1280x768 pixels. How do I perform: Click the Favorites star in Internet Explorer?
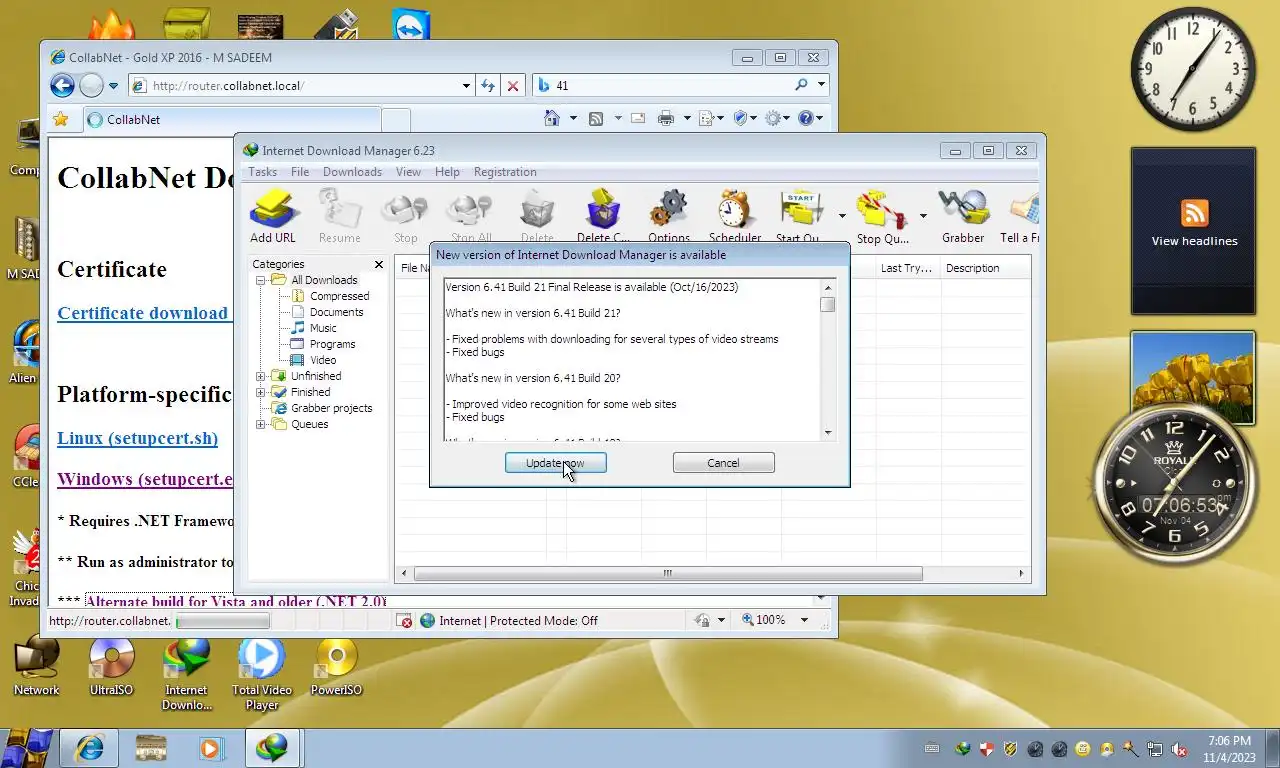point(61,119)
